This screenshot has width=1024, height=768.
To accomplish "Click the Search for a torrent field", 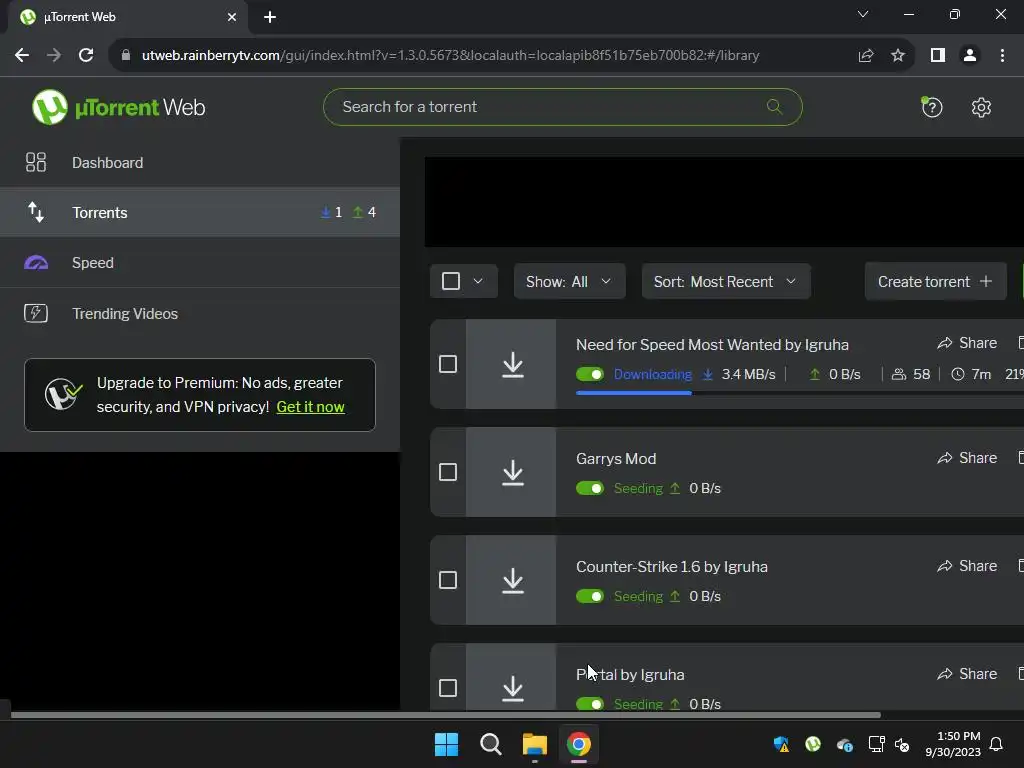I will coord(562,107).
